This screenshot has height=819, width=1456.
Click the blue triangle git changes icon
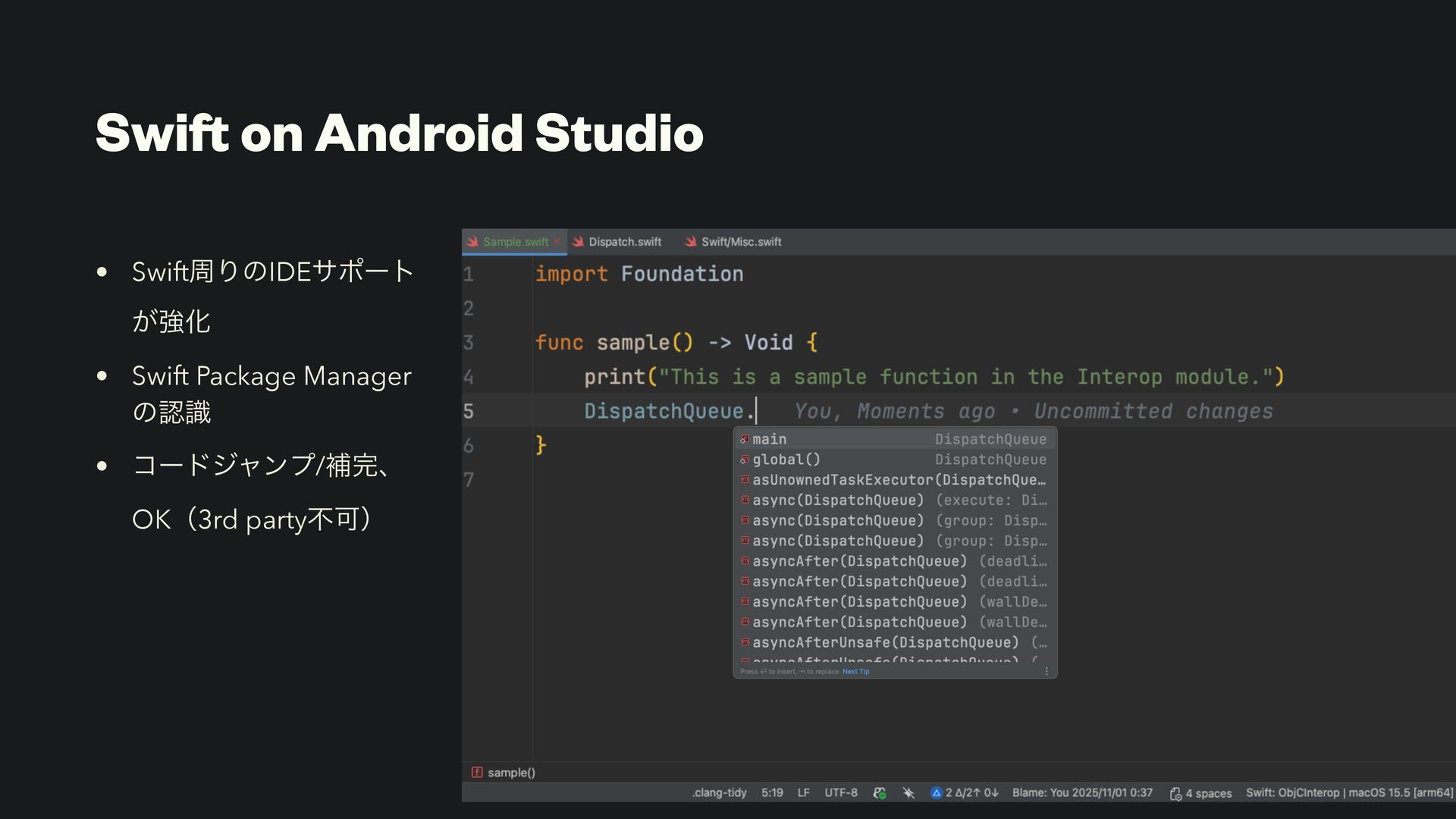click(937, 793)
